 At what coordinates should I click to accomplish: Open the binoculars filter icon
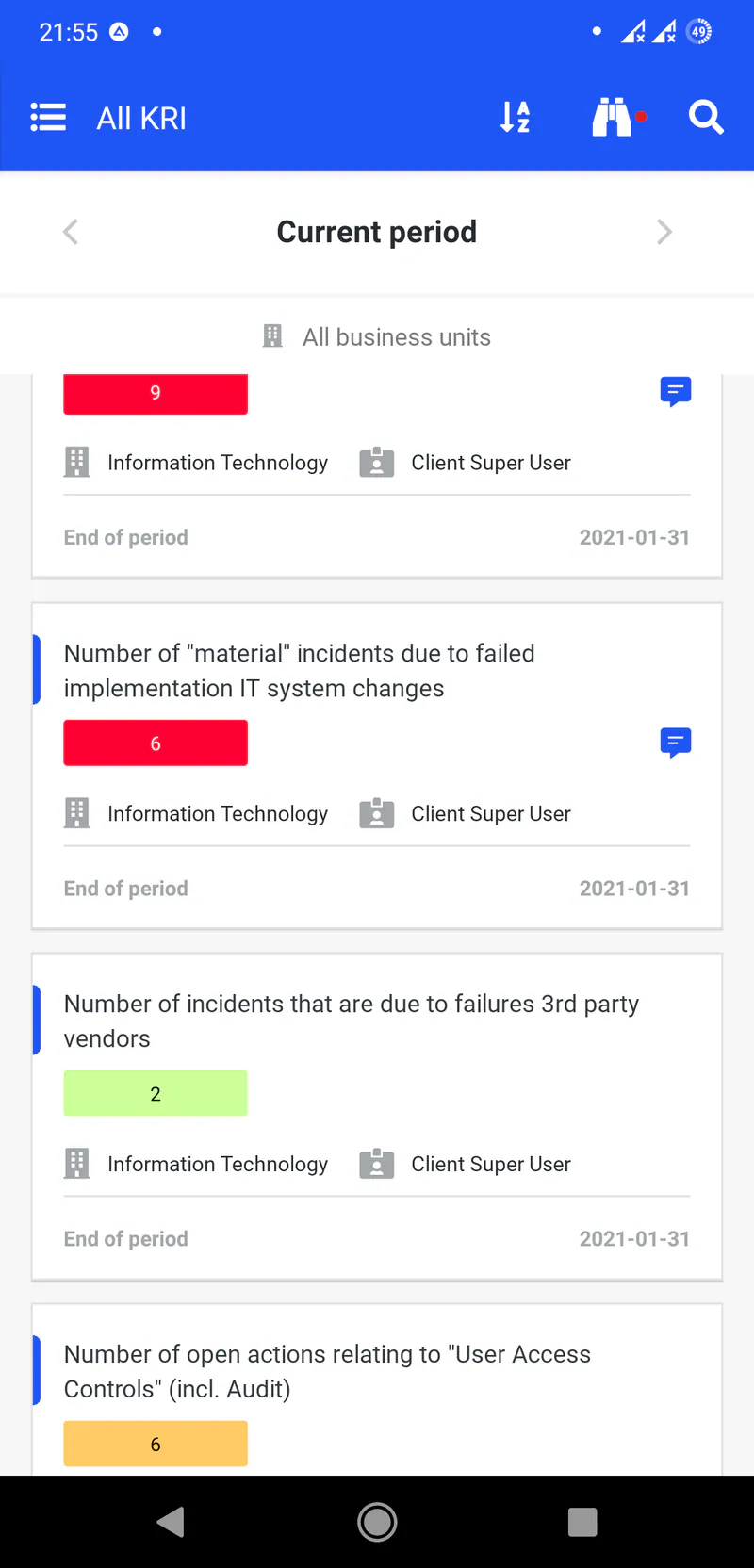click(613, 118)
